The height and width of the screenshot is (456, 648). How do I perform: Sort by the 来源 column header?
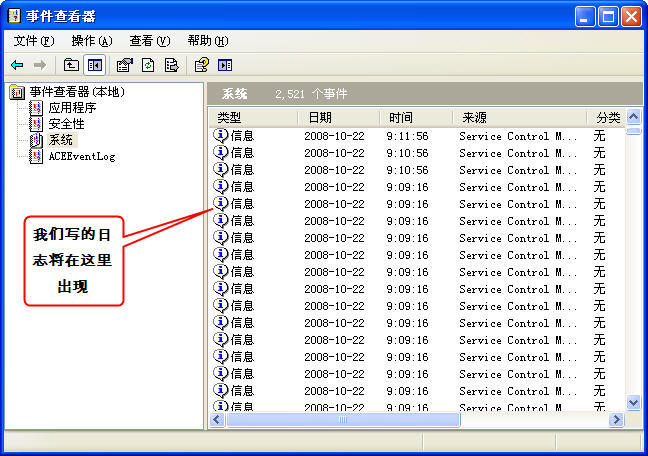(x=520, y=118)
